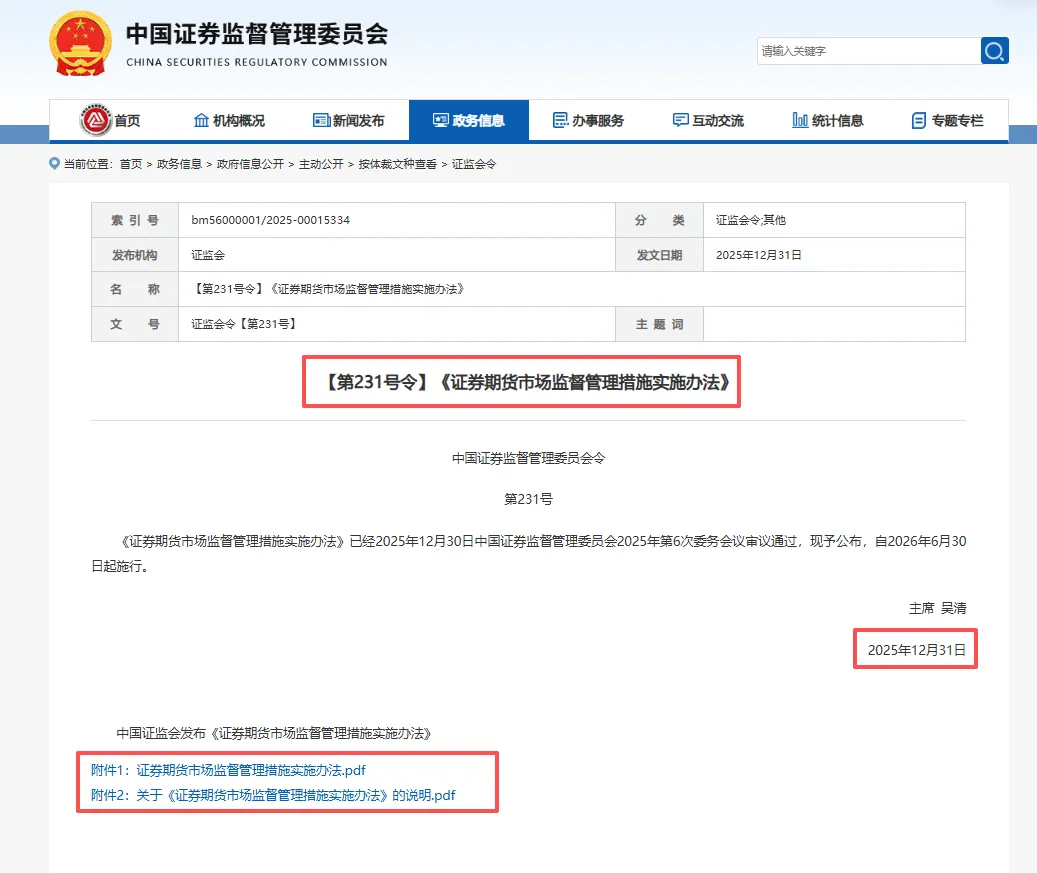Viewport: 1037px width, 873px height.
Task: Open 政务信息 breadcrumb link
Action: click(179, 164)
